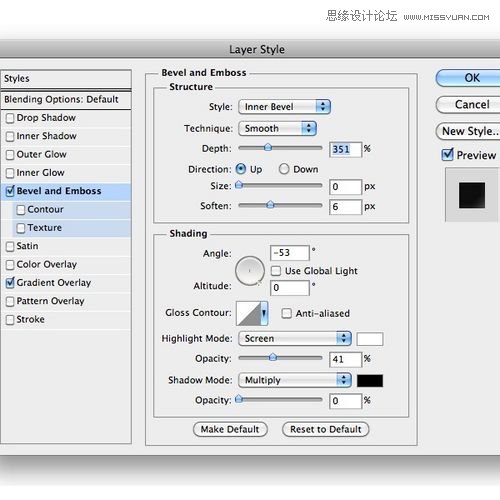Toggle Use Global Light checkbox
Screen dimensions: 500x500
tap(276, 271)
